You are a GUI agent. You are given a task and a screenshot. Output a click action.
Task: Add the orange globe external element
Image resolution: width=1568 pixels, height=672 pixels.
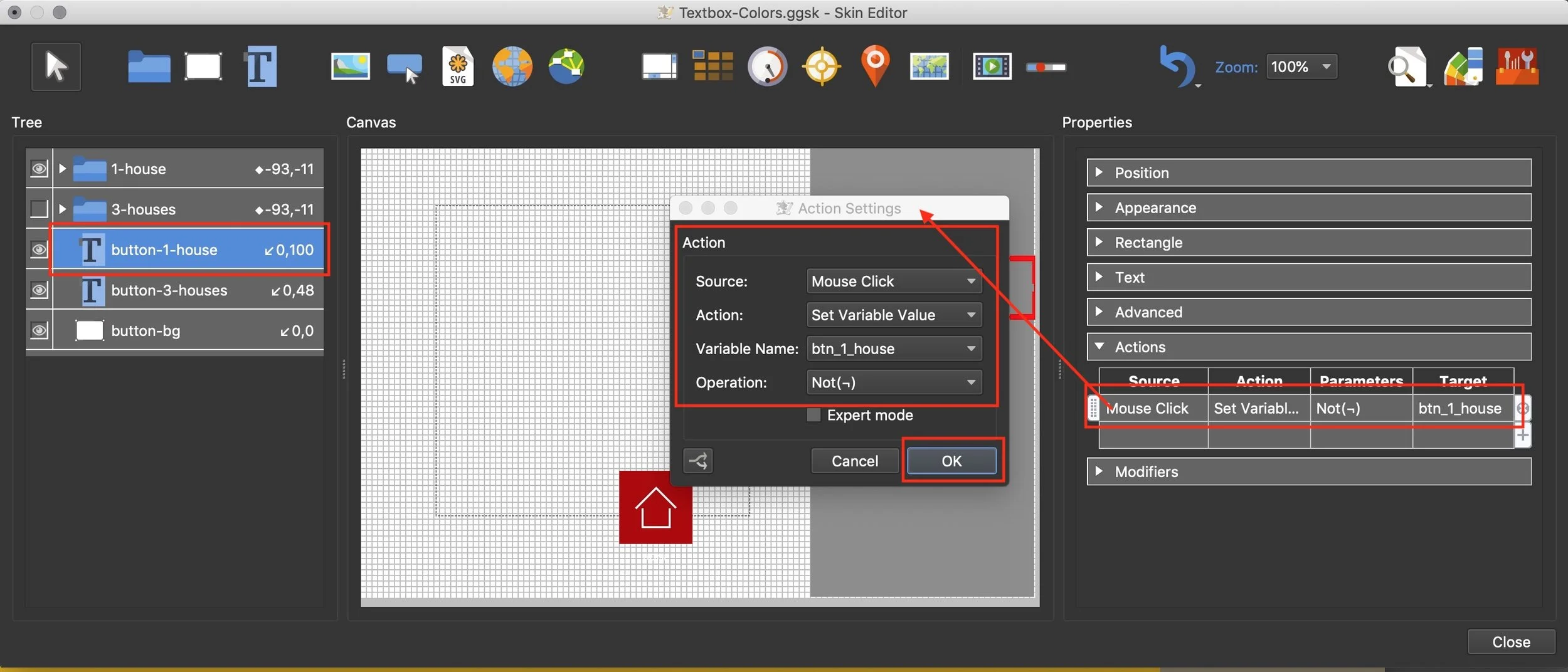pos(512,66)
